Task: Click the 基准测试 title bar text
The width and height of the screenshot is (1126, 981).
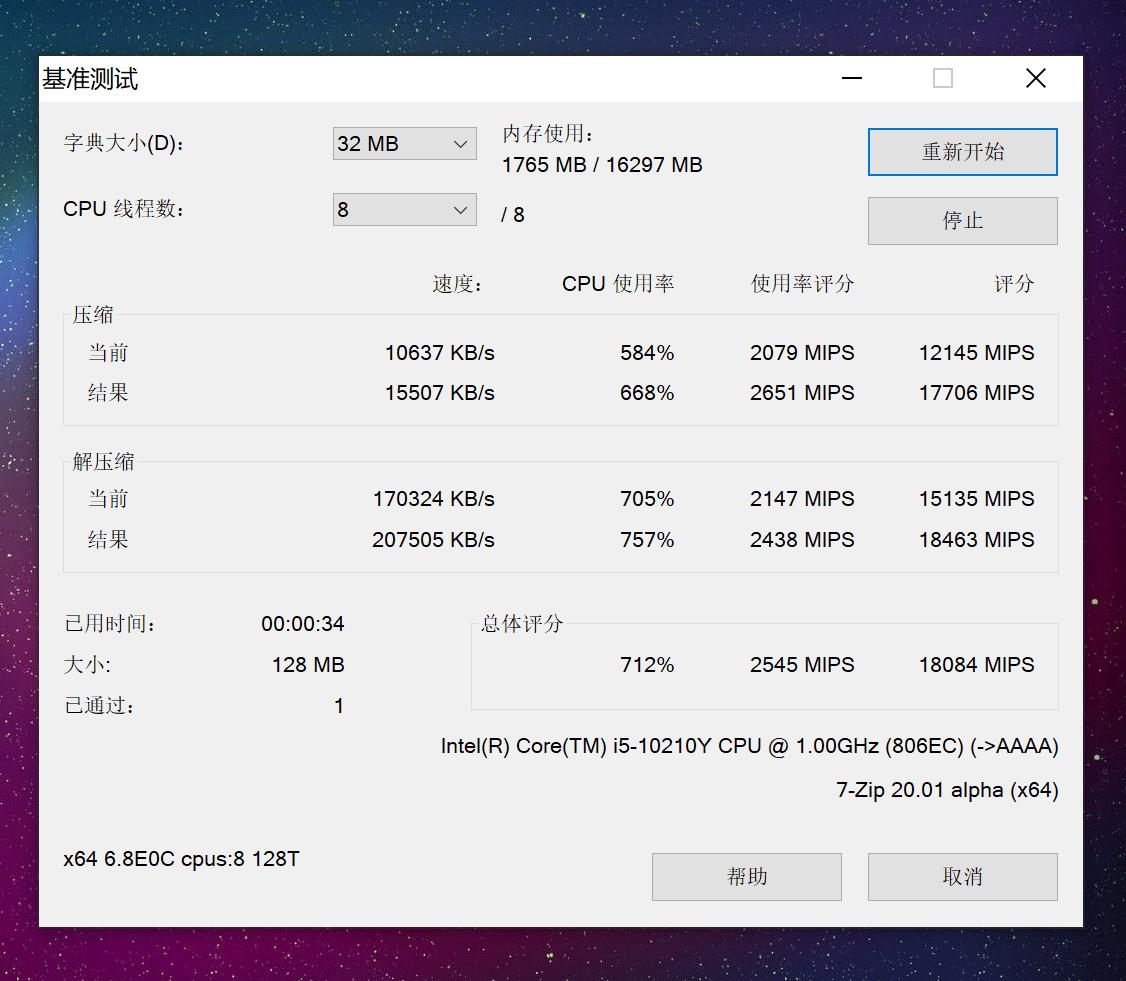Action: click(x=90, y=80)
